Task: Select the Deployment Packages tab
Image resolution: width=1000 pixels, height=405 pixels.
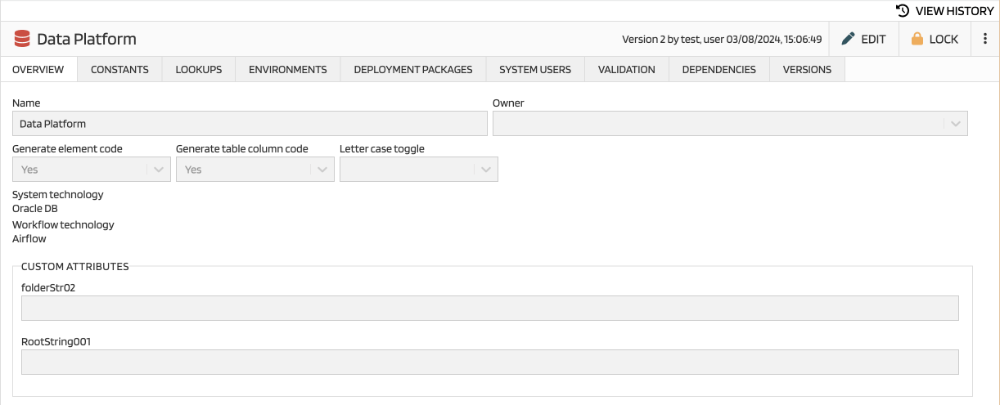Action: 413,70
